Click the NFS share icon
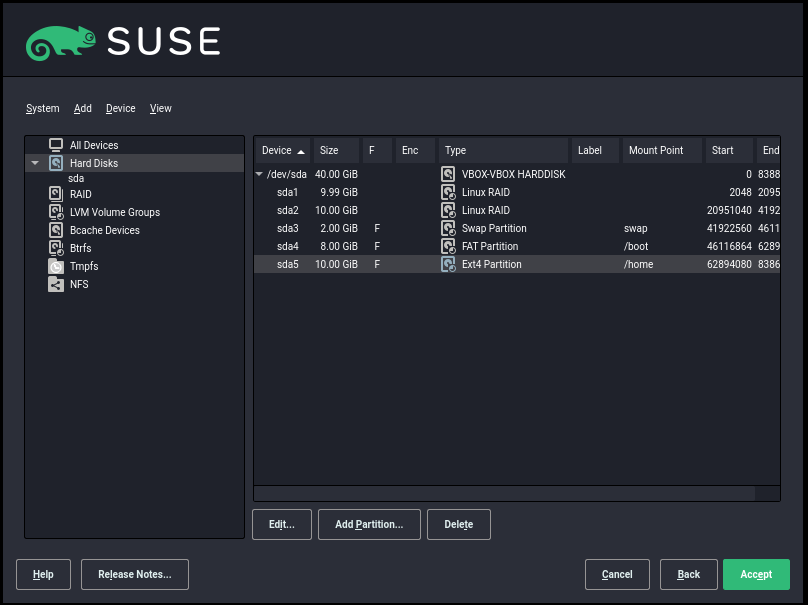This screenshot has height=605, width=808. coord(56,284)
